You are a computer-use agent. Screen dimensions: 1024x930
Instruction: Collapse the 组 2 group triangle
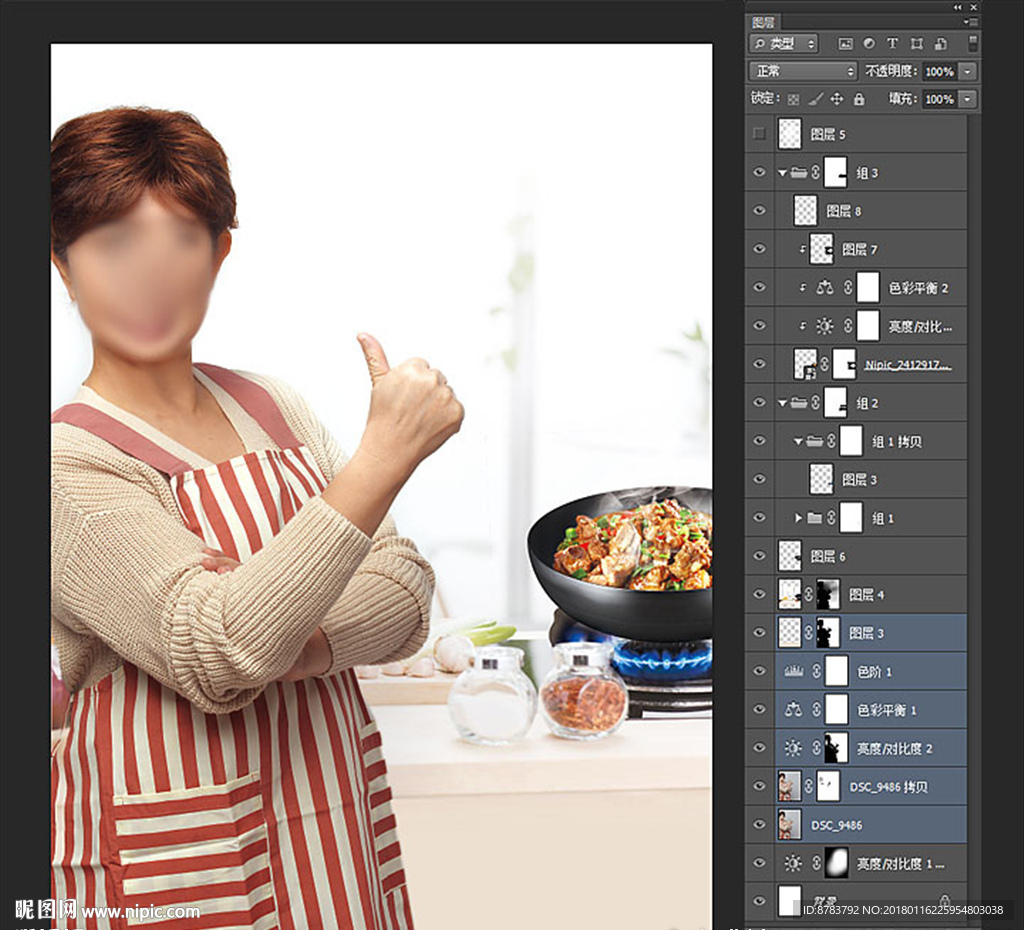[x=782, y=403]
